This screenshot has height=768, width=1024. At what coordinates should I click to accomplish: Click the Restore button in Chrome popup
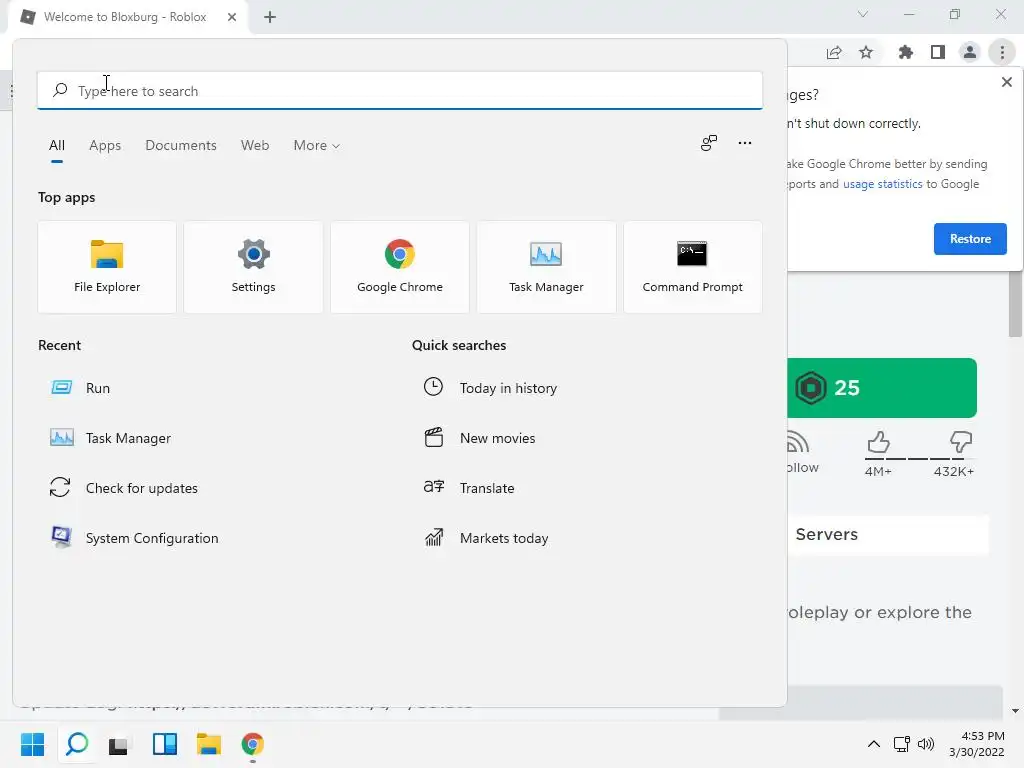click(970, 239)
